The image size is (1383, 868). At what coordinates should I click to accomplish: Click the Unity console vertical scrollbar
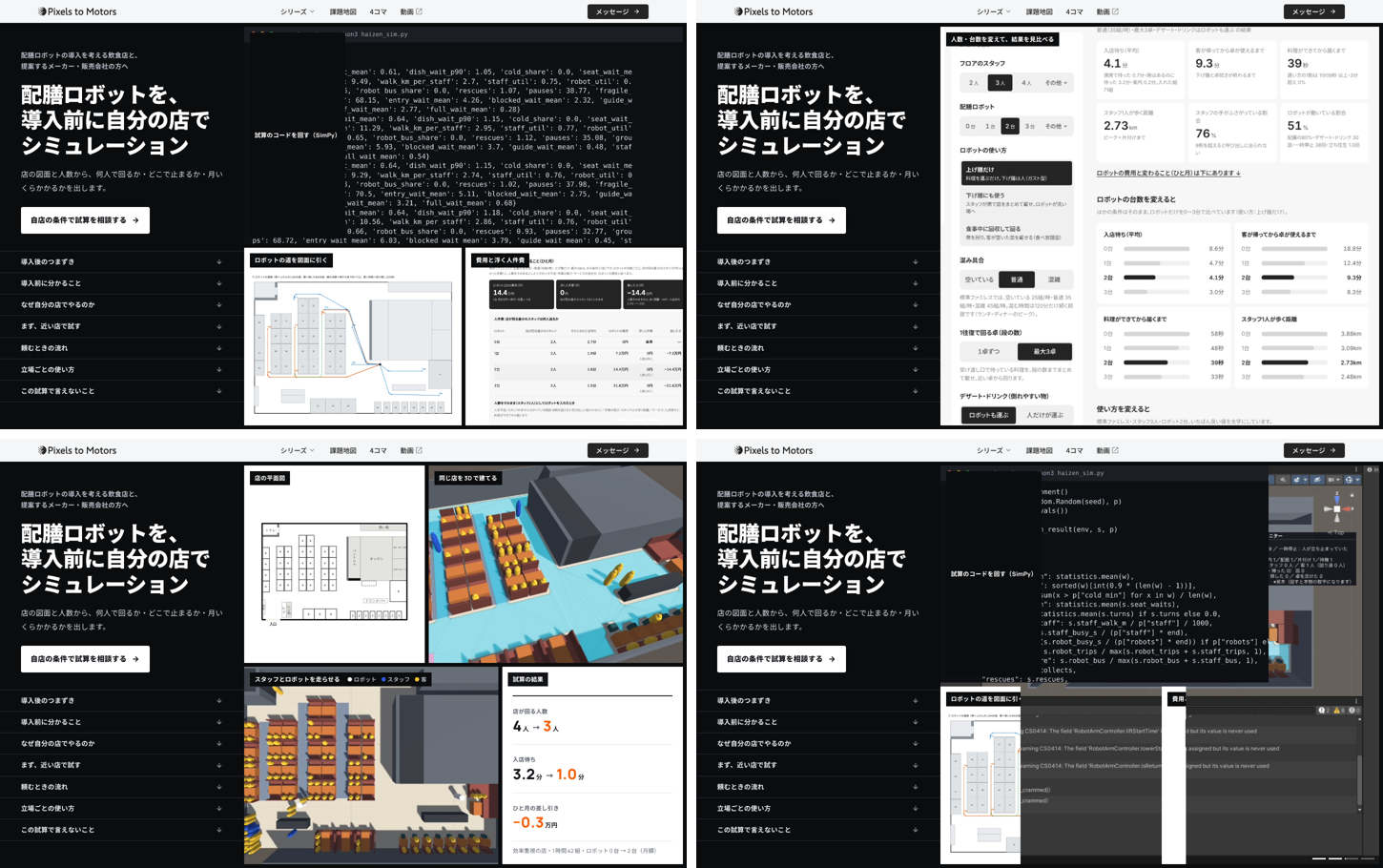click(1359, 782)
